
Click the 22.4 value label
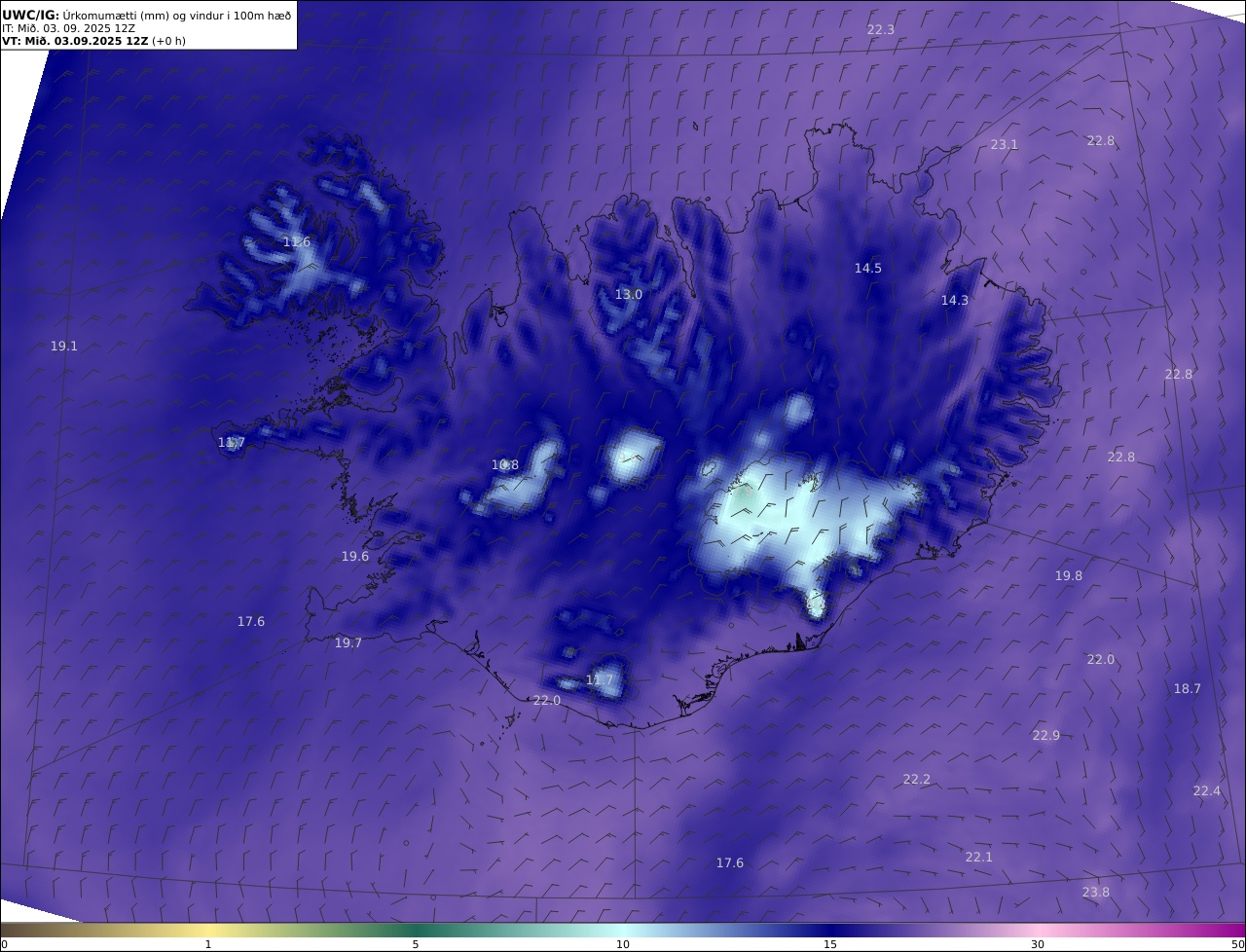click(1206, 791)
